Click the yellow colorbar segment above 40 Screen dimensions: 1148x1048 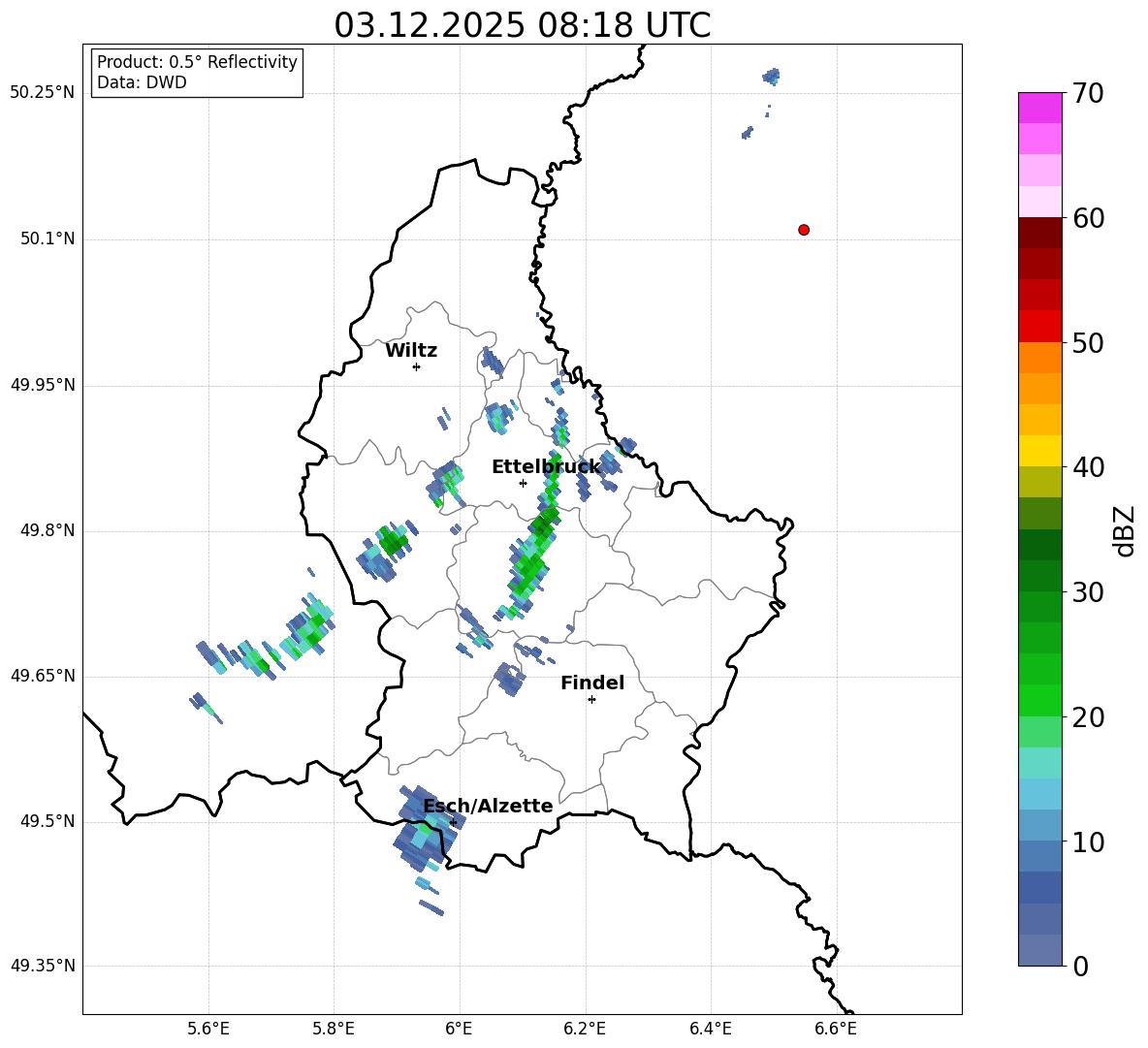pyautogui.click(x=1039, y=451)
